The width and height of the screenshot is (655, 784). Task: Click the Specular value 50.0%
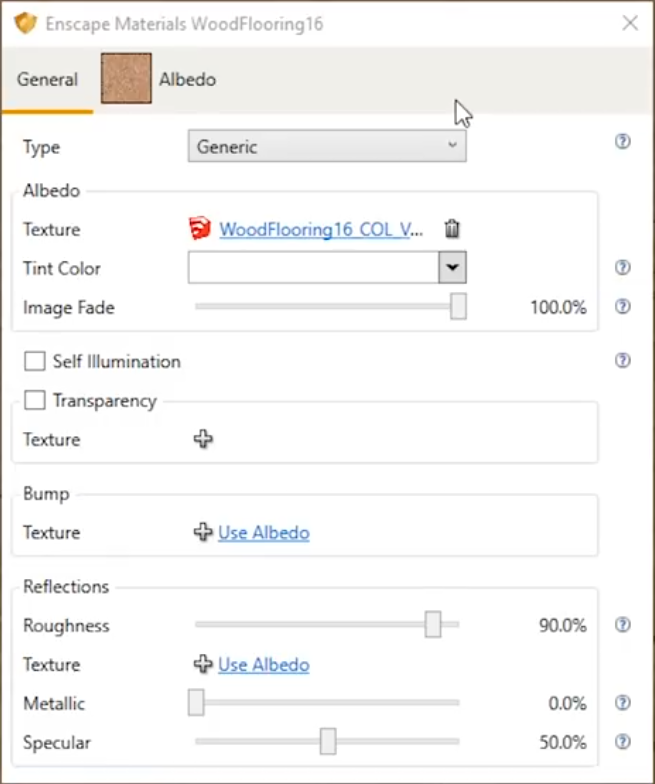[x=562, y=742]
